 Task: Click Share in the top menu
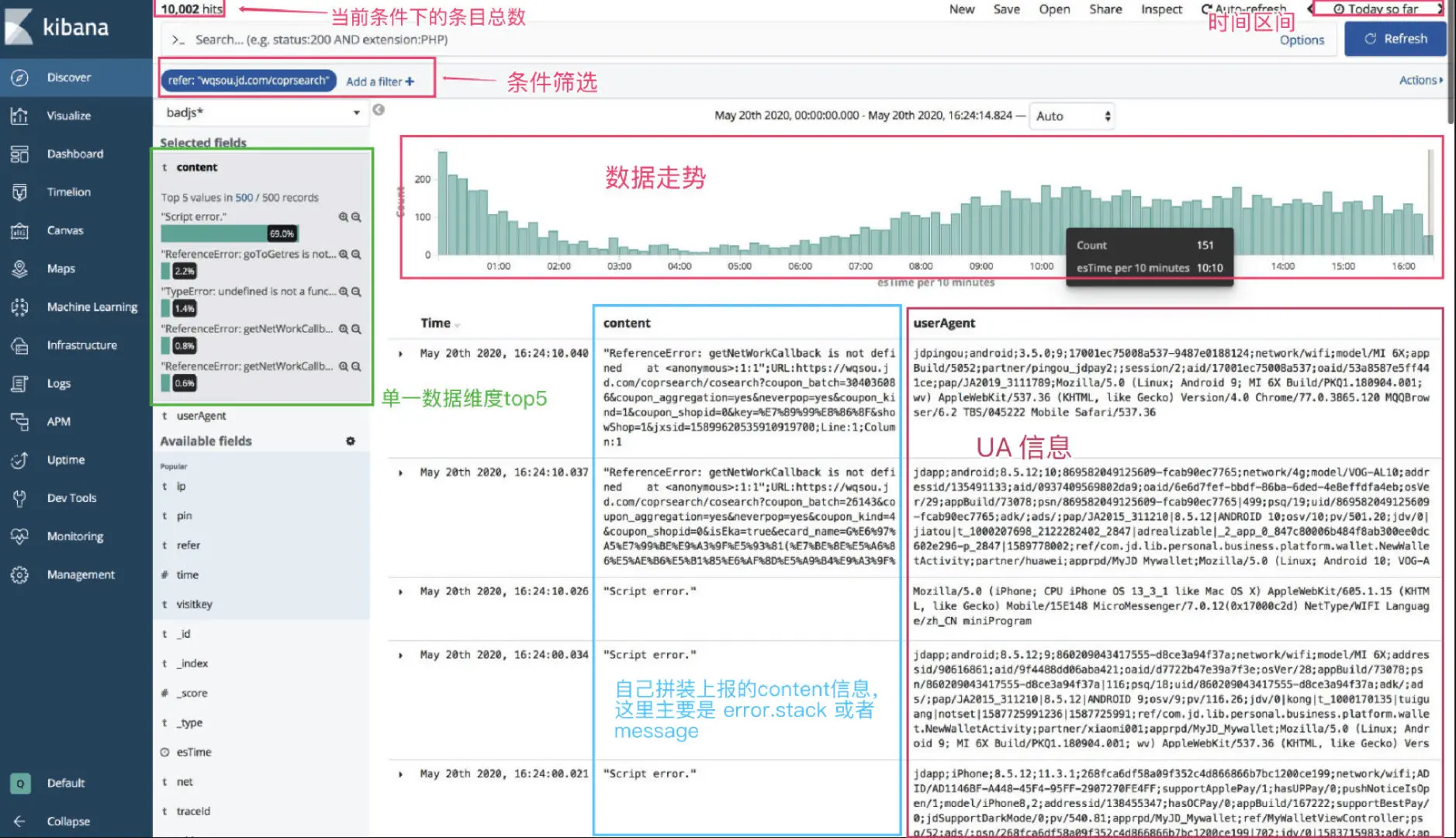(1105, 9)
